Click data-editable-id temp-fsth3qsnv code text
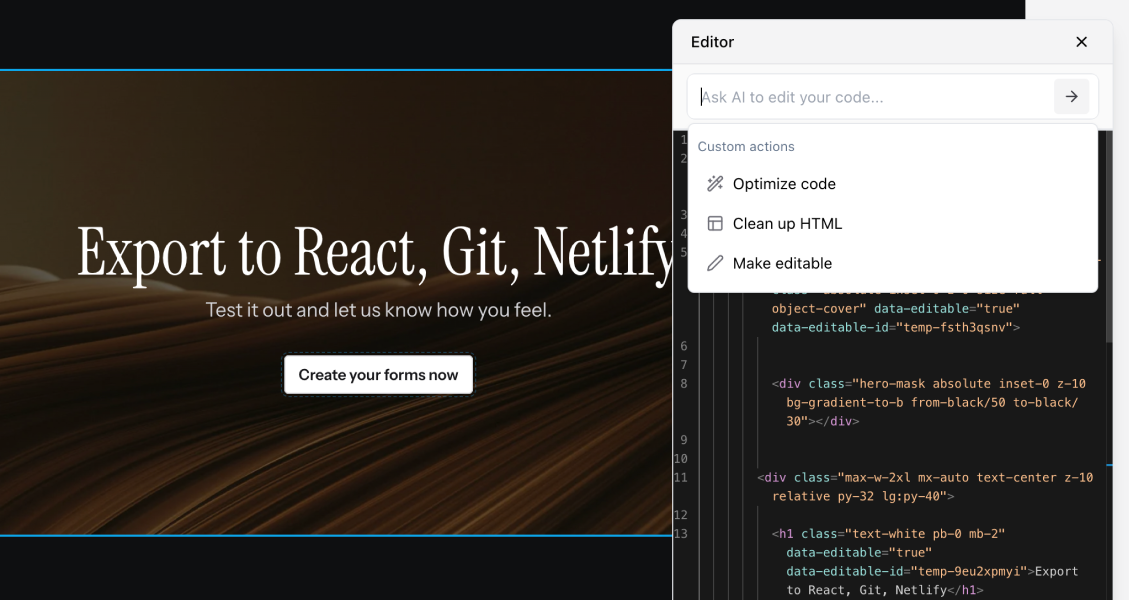Image resolution: width=1129 pixels, height=600 pixels. click(896, 328)
